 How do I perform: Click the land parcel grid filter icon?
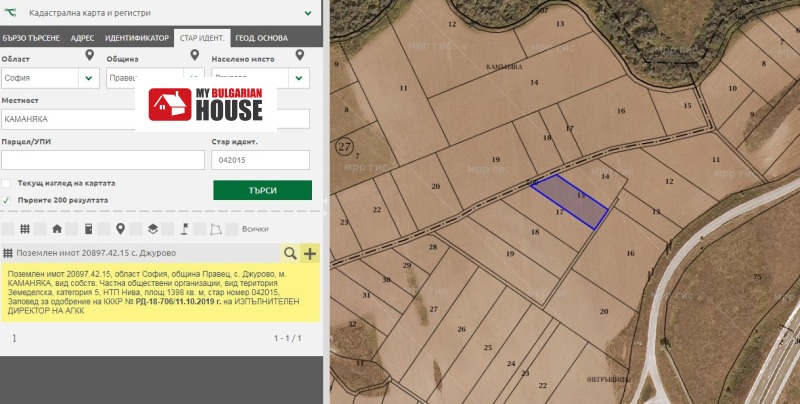pos(24,228)
